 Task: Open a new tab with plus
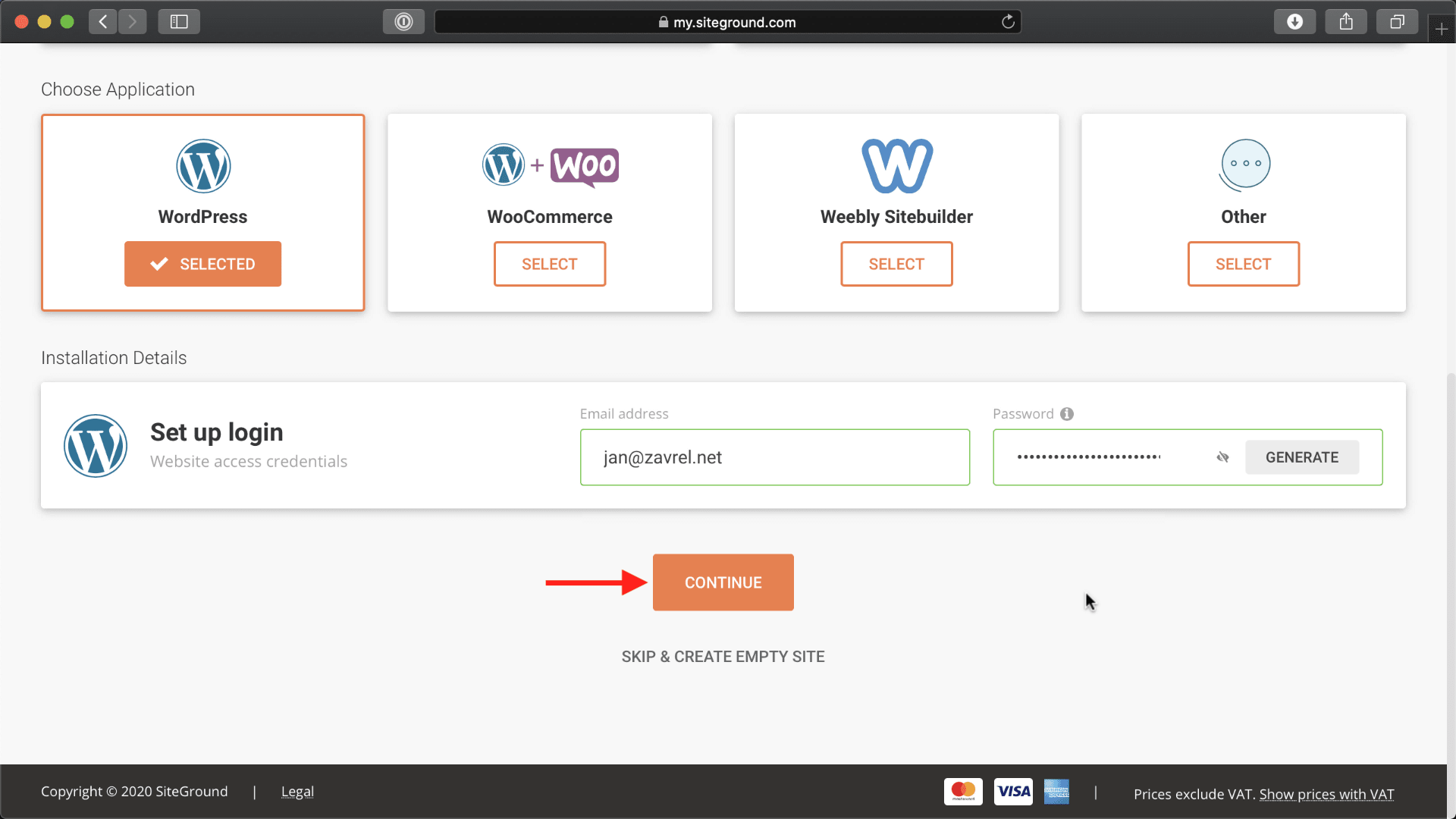pos(1442,30)
